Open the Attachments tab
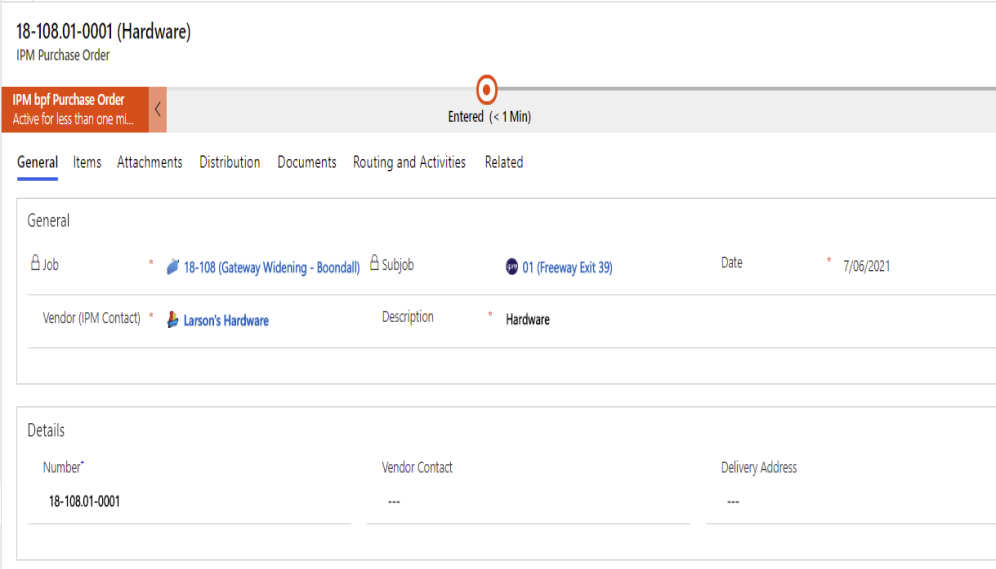This screenshot has height=569, width=996. 149,162
